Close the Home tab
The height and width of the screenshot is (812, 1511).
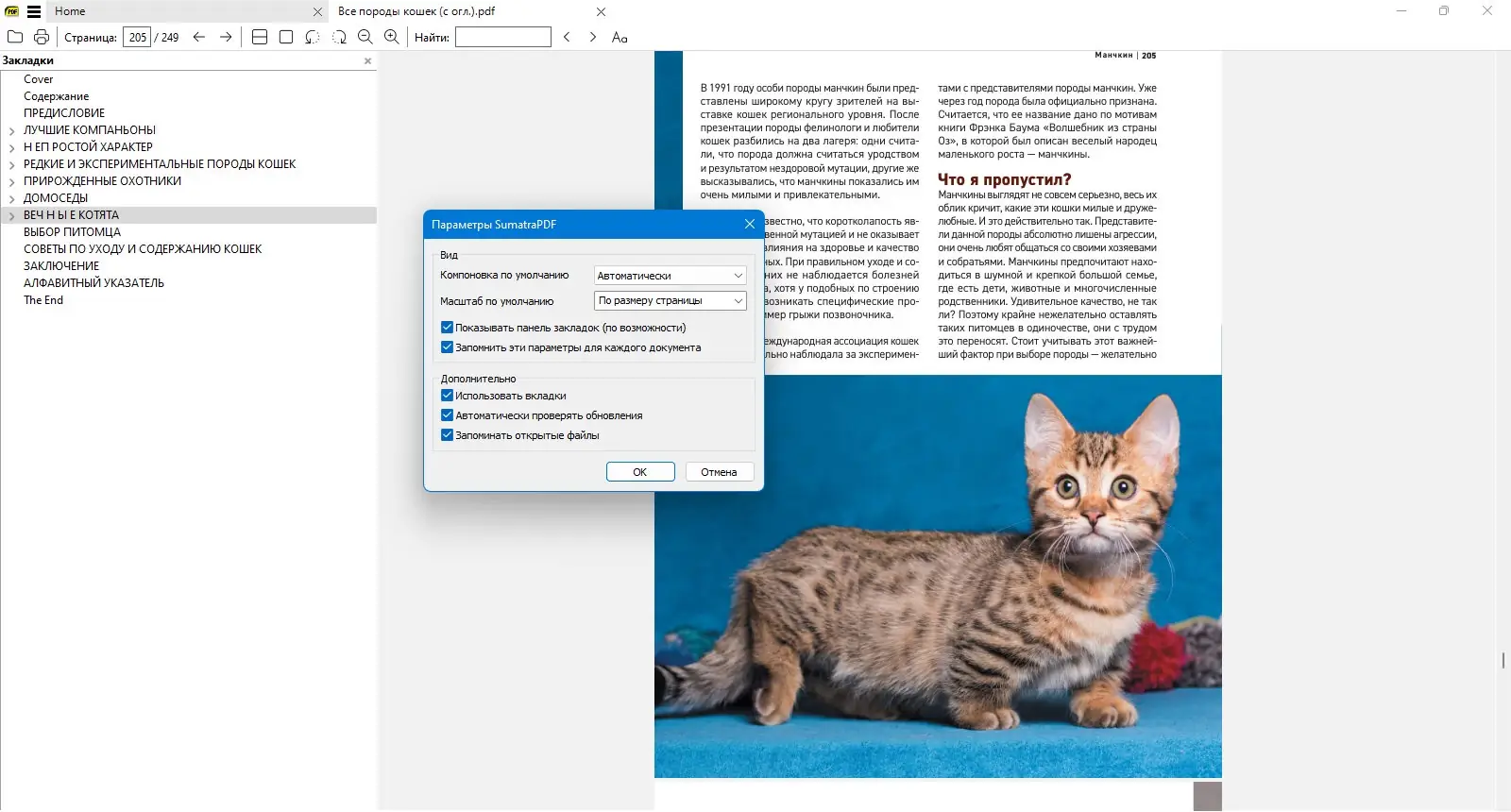pos(317,12)
